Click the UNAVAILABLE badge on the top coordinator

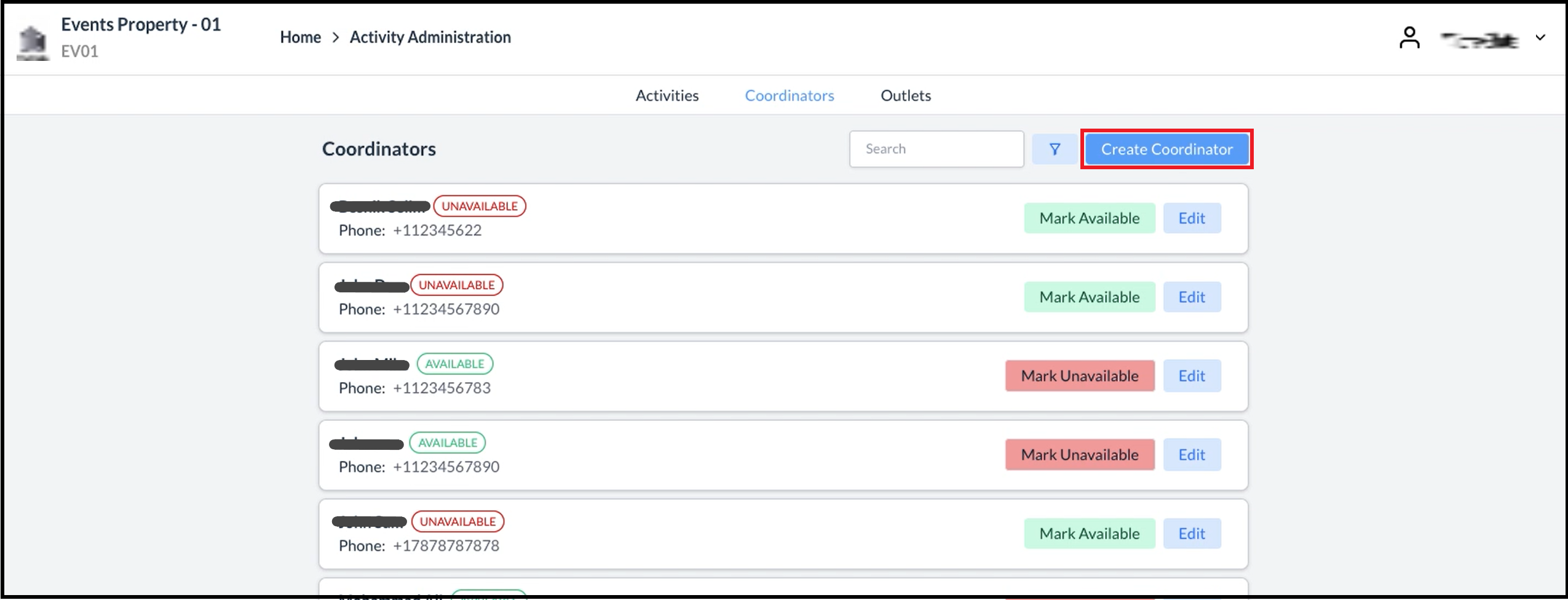pos(480,206)
